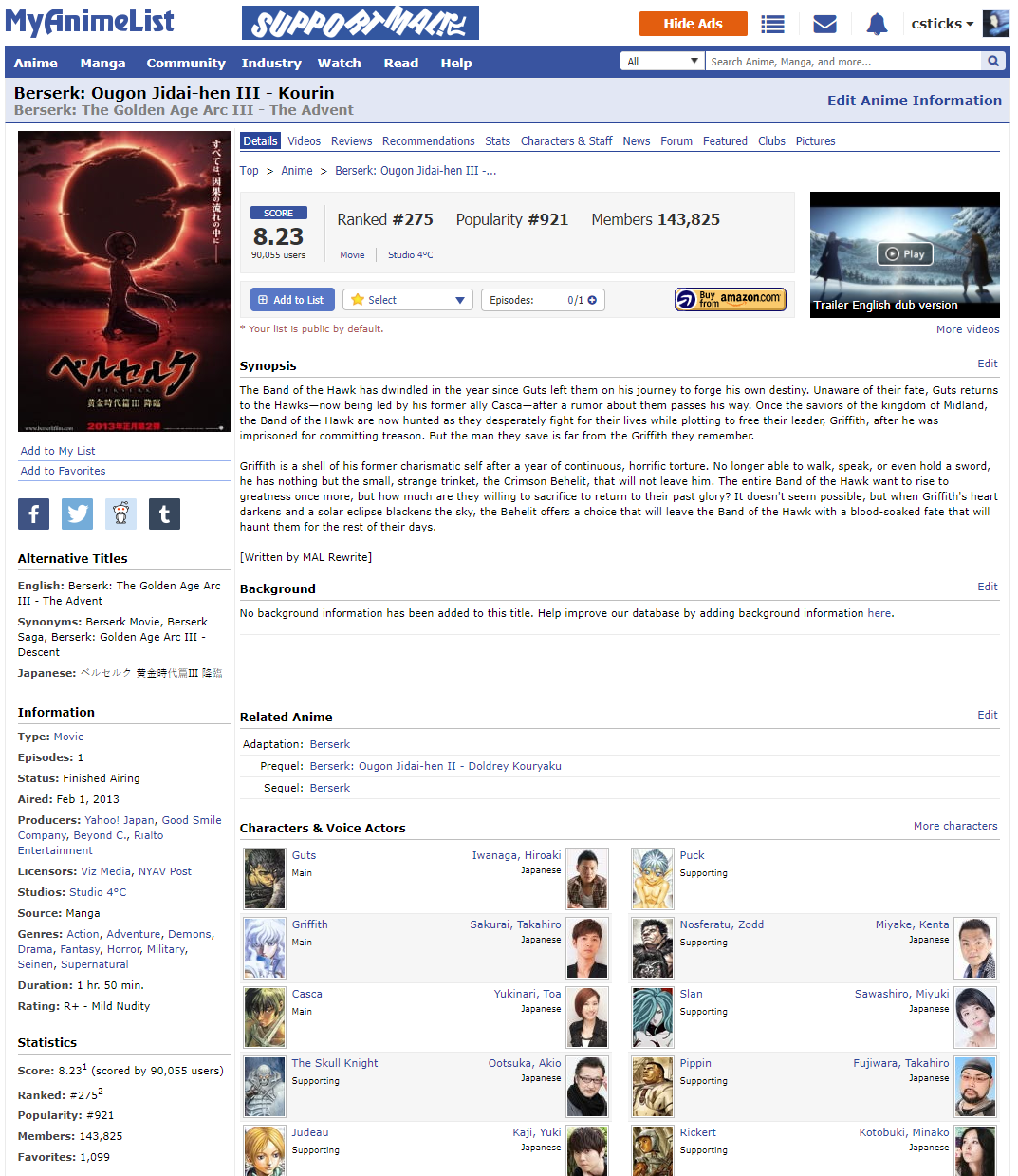Open Griffith character thumbnail
Image resolution: width=1018 pixels, height=1176 pixels.
(x=265, y=947)
